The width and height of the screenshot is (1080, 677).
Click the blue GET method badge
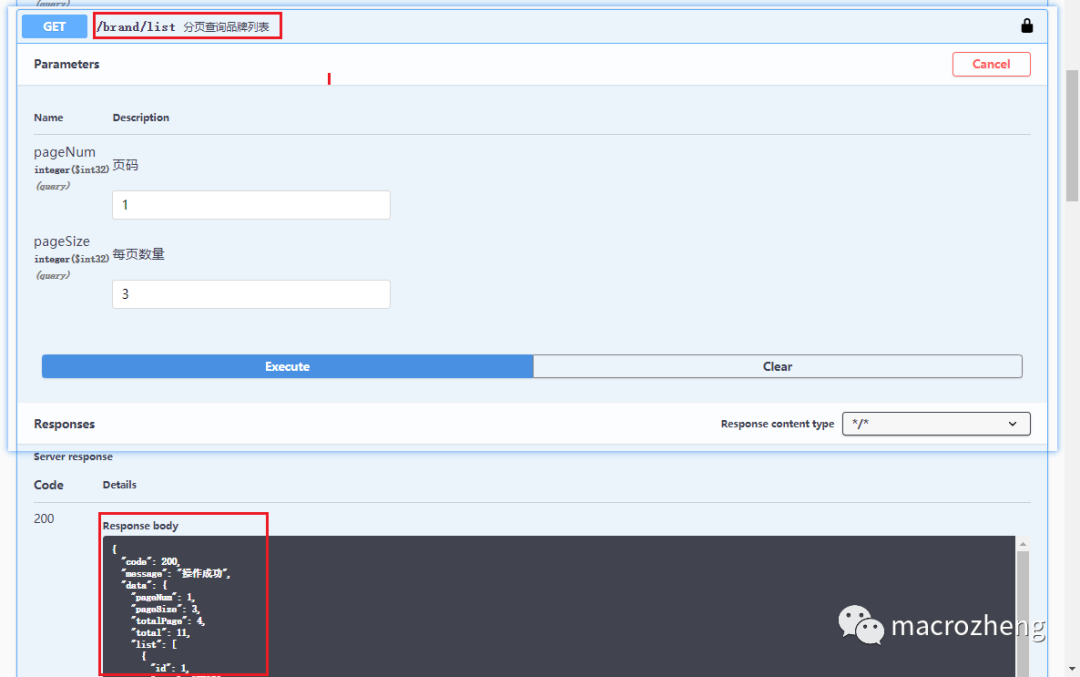click(54, 26)
